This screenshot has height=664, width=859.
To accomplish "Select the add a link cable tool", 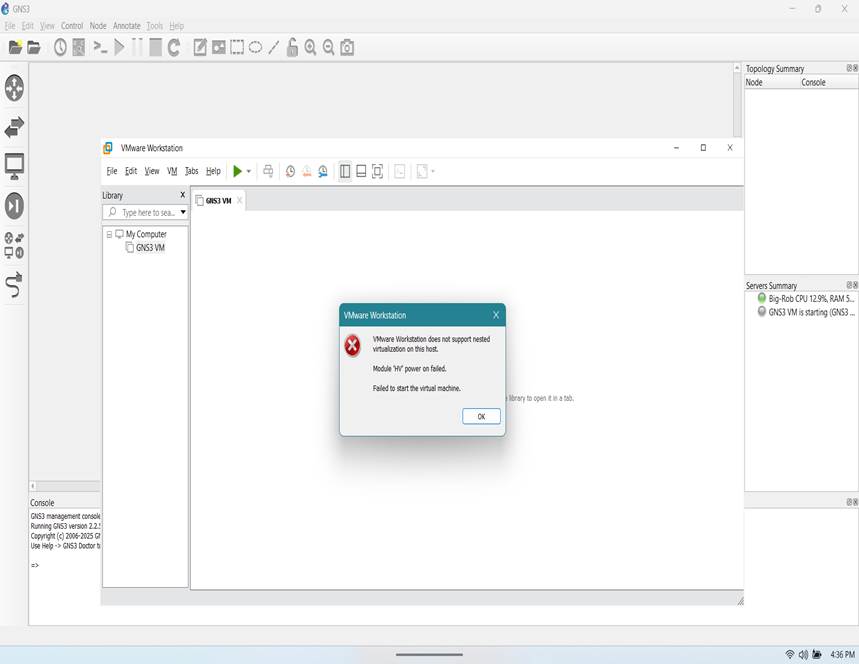I will [14, 286].
